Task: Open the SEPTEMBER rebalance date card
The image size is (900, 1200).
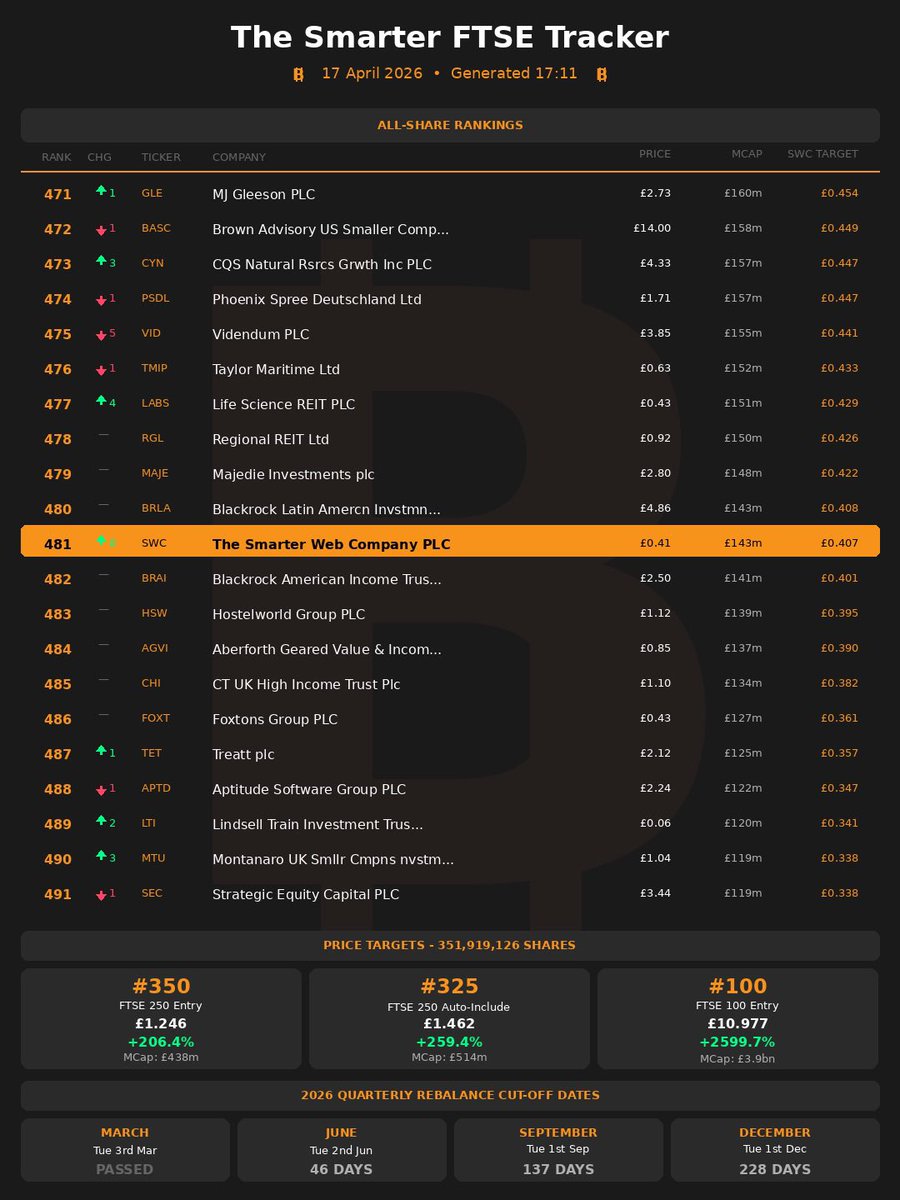Action: click(558, 1150)
